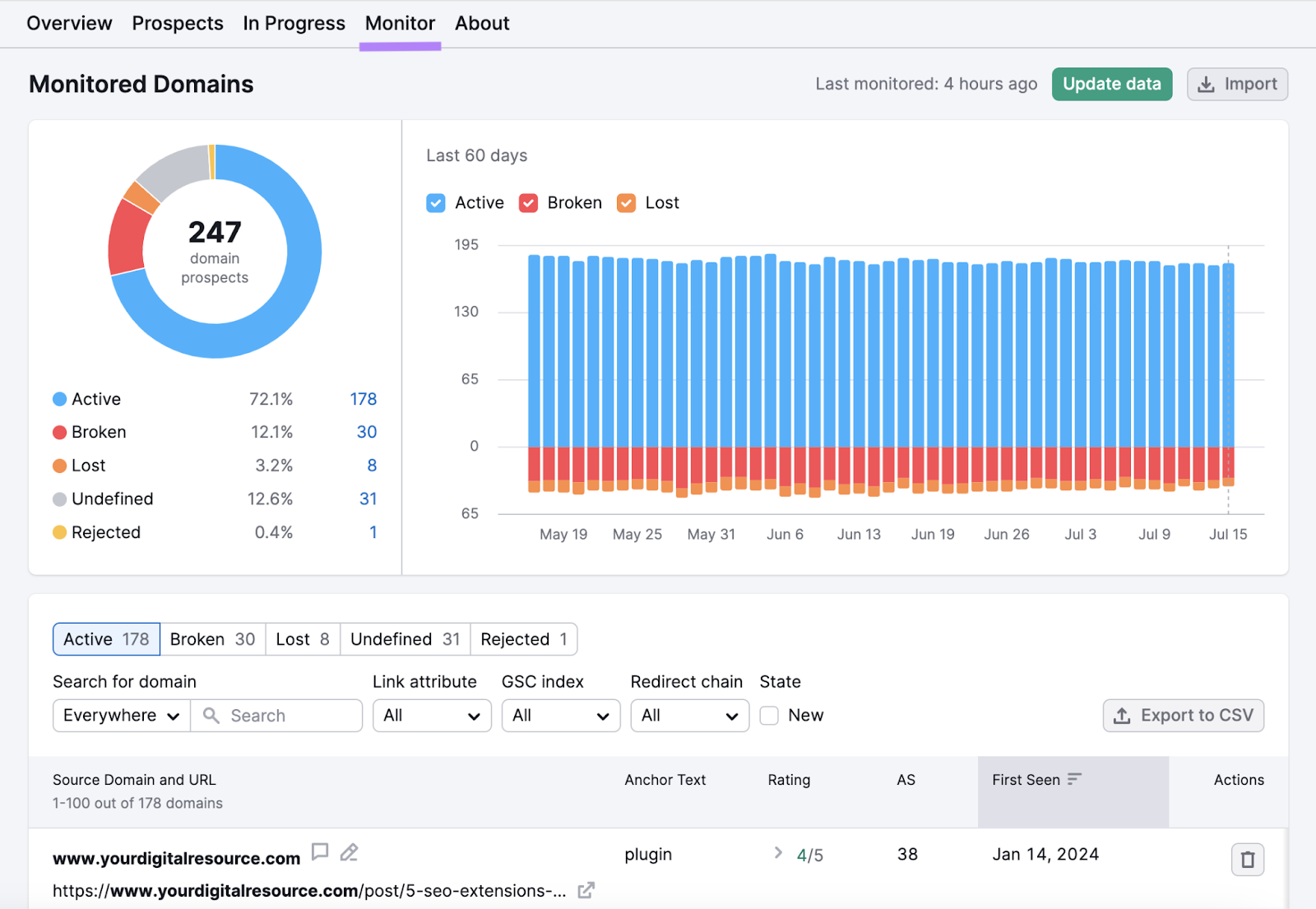Click the search magnifier icon in the domain search
This screenshot has height=909, width=1316.
point(211,715)
